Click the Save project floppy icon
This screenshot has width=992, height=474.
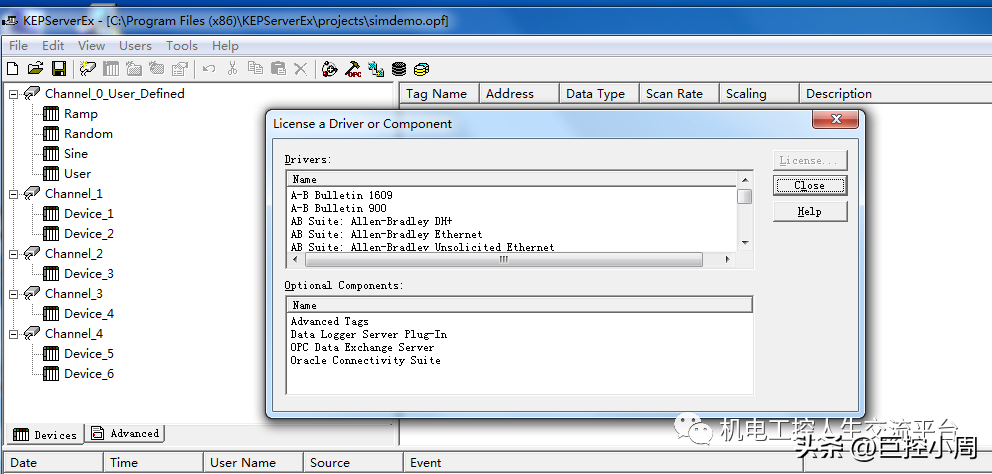pyautogui.click(x=59, y=69)
